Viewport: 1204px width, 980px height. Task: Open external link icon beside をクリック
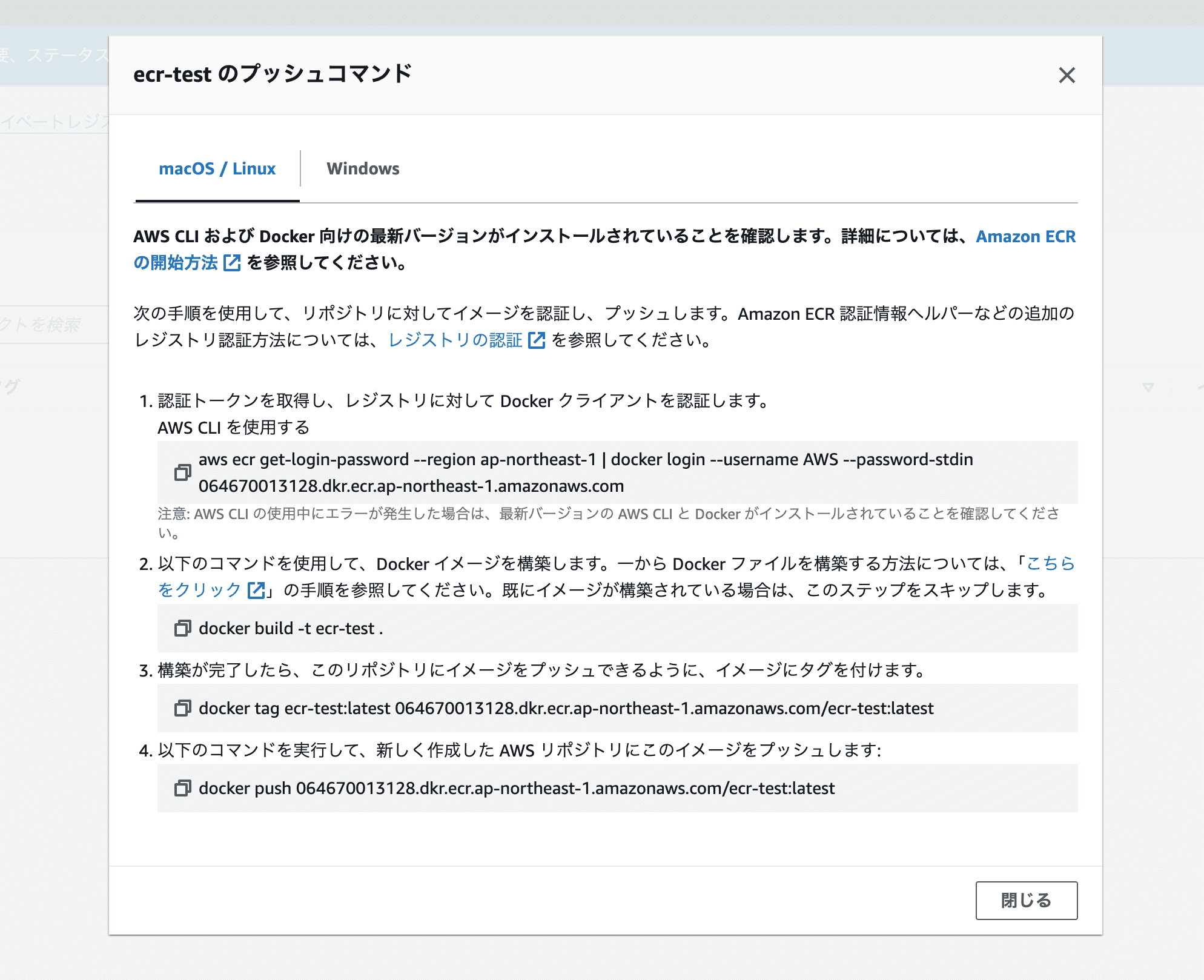tap(257, 590)
